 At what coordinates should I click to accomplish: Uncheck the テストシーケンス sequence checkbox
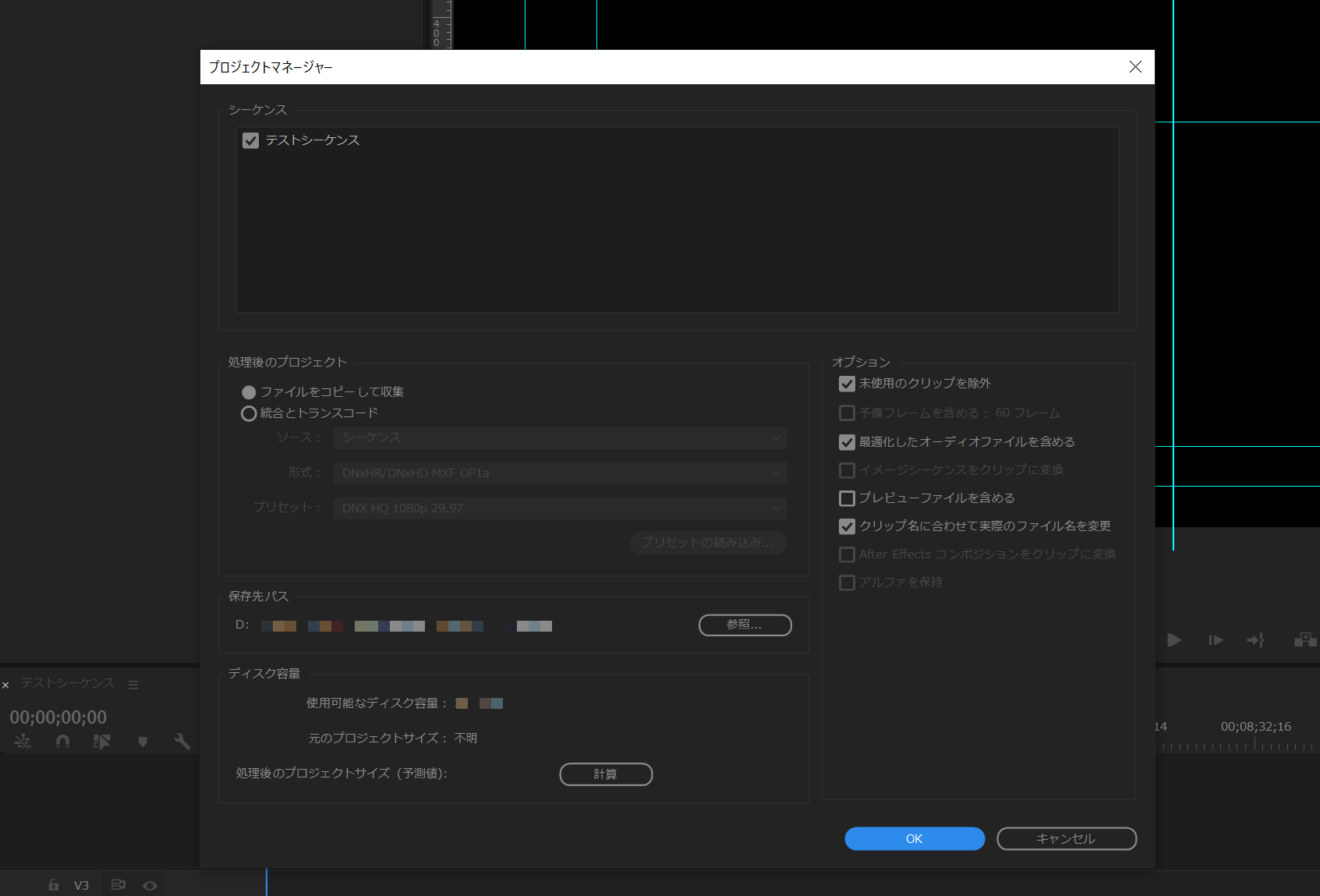[x=250, y=140]
